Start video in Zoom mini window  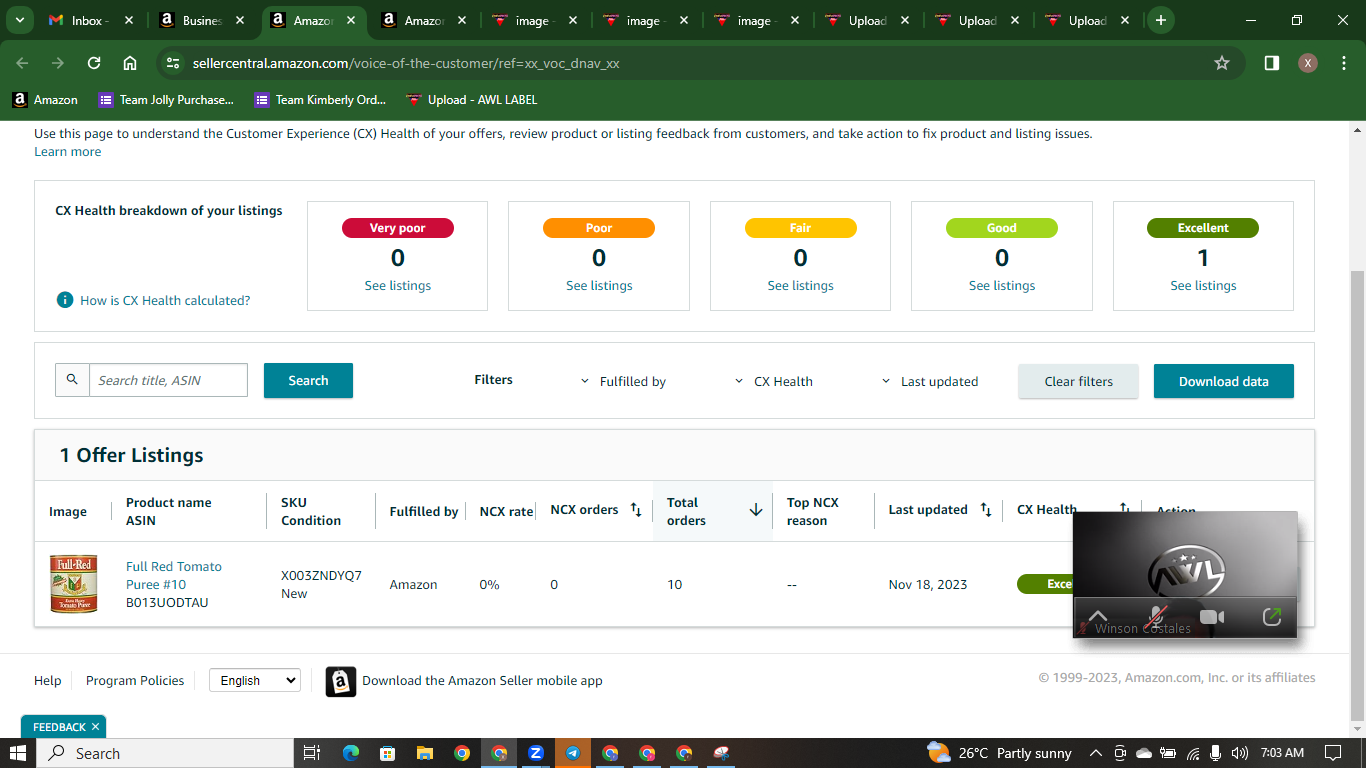pos(1212,617)
